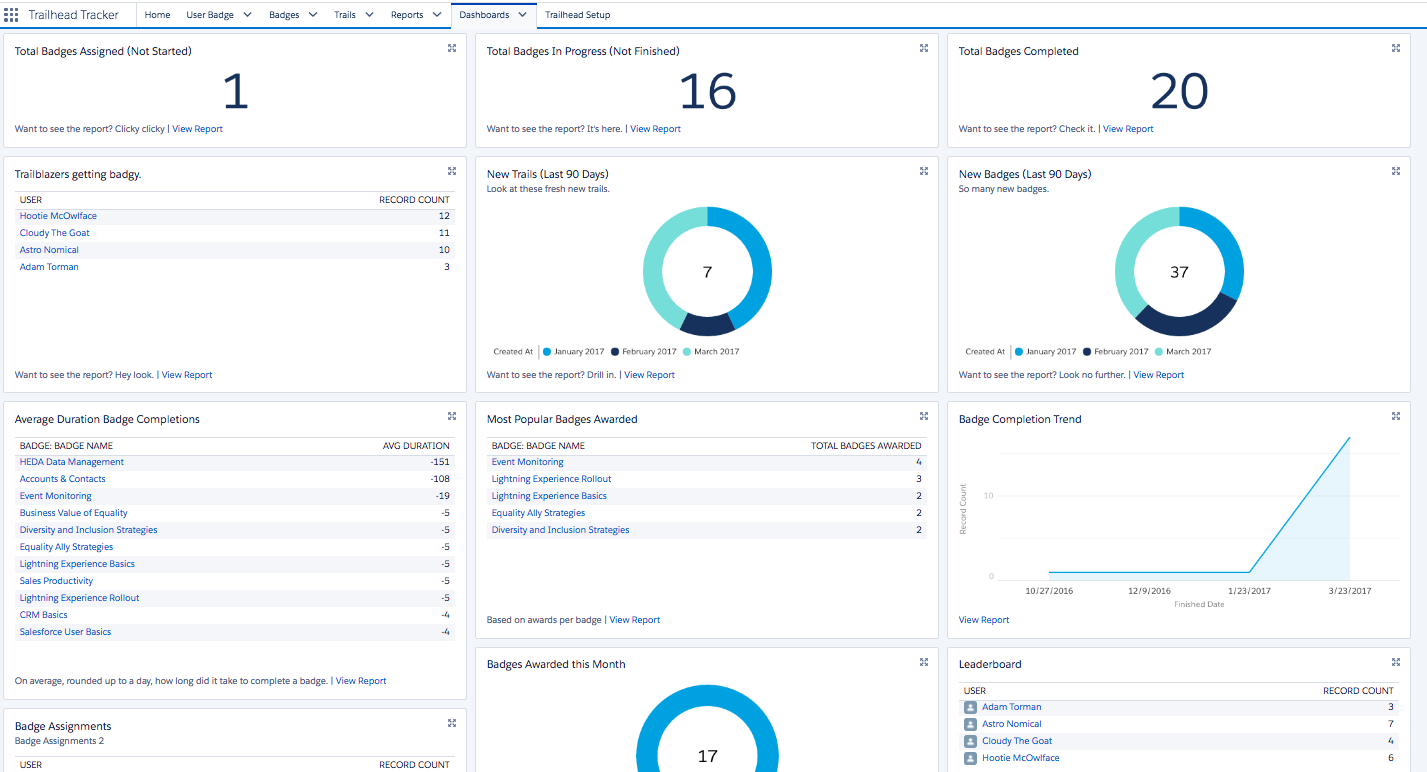Viewport: 1427px width, 772px height.
Task: Open Hootie McOwlface in Trailblazers list
Action: point(58,216)
